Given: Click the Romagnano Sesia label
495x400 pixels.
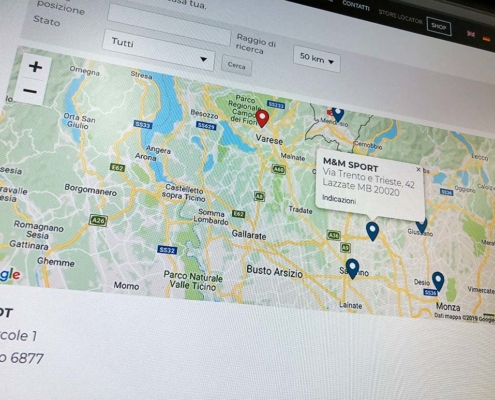Looking at the screenshot, I should 38,230.
